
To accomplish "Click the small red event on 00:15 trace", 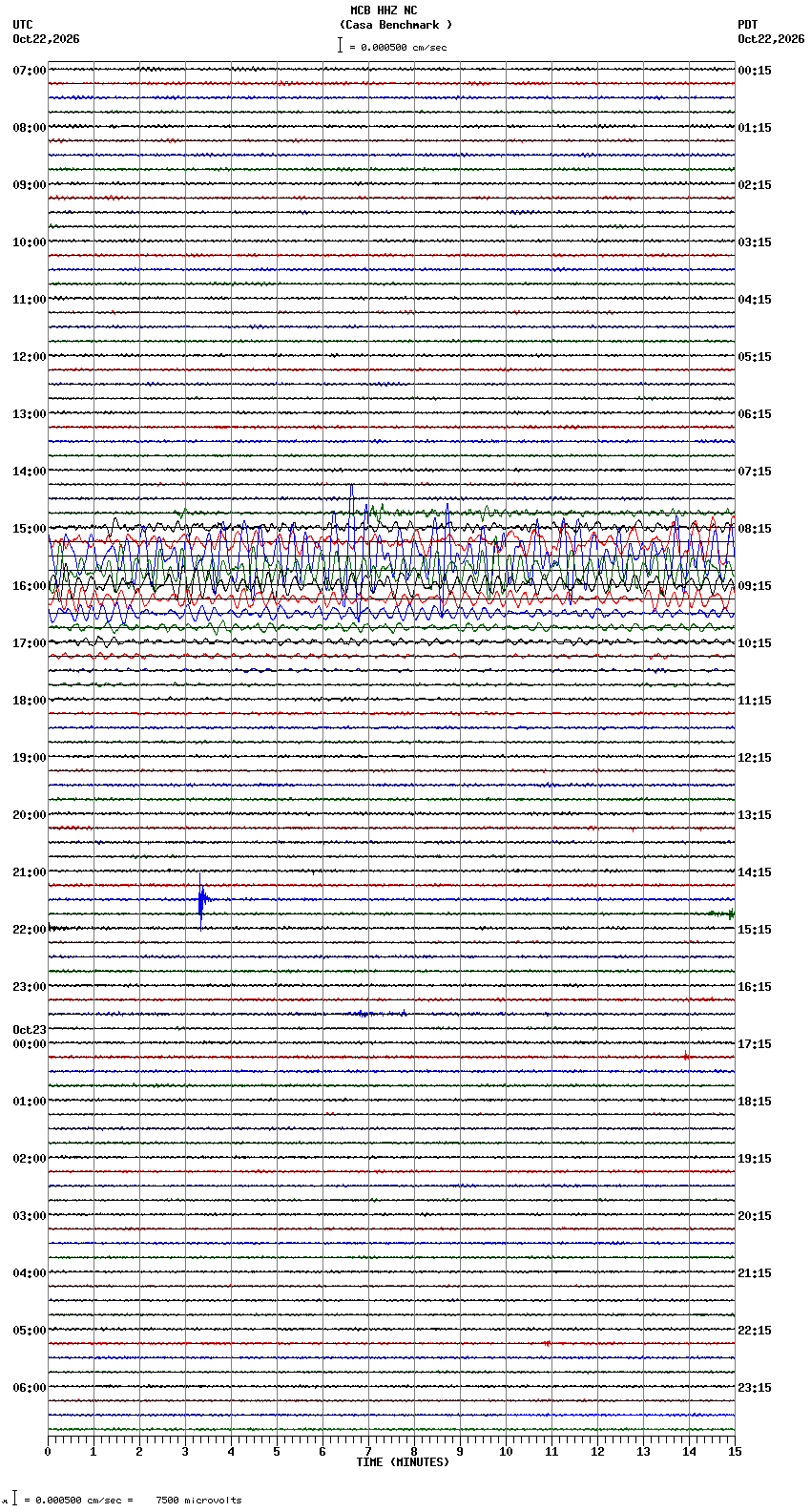I will [686, 1055].
